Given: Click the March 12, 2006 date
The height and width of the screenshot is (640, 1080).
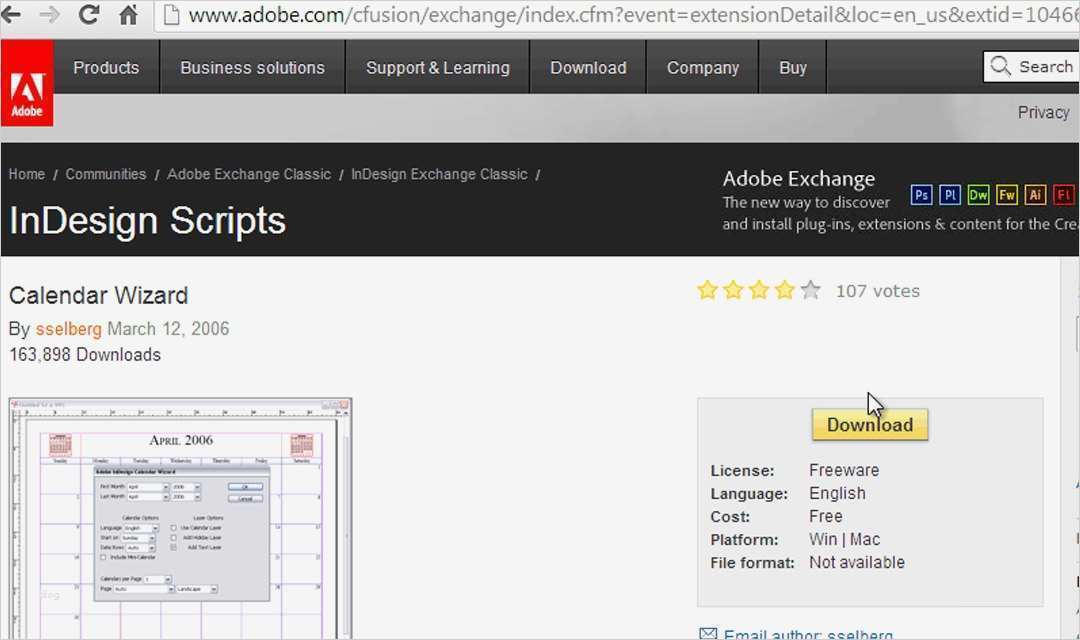Looking at the screenshot, I should tap(168, 329).
